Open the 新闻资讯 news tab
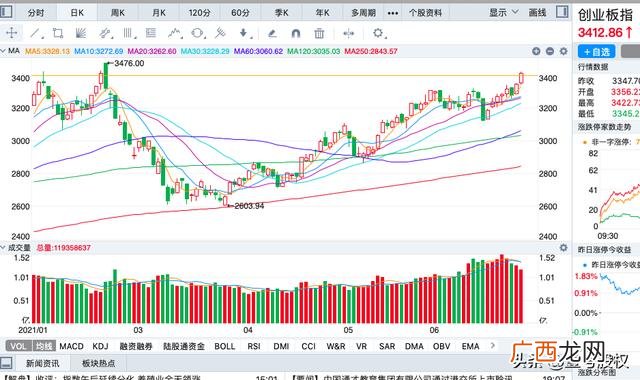This screenshot has height=380, width=640. 42,363
